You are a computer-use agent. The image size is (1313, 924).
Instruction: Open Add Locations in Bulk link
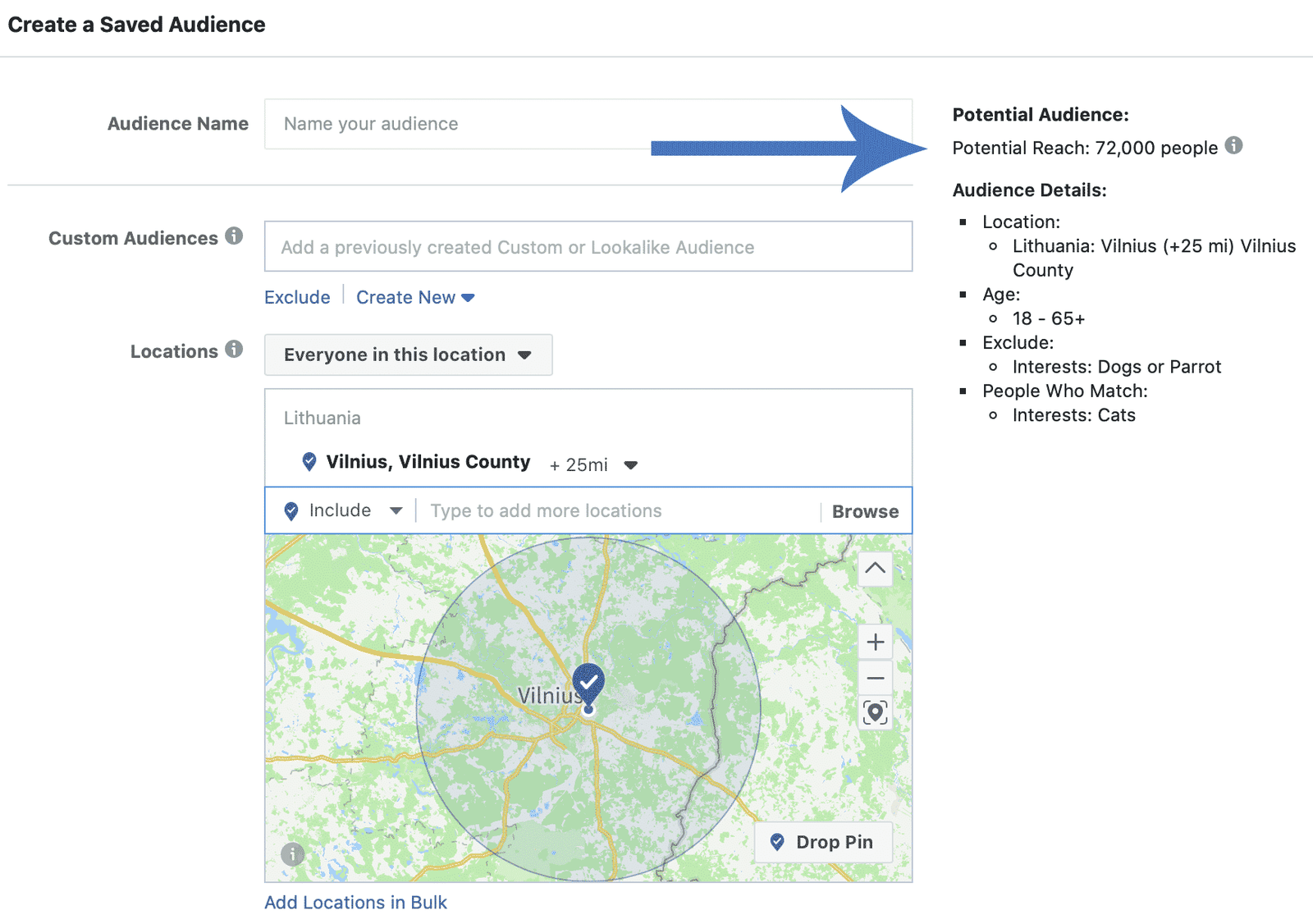point(355,903)
